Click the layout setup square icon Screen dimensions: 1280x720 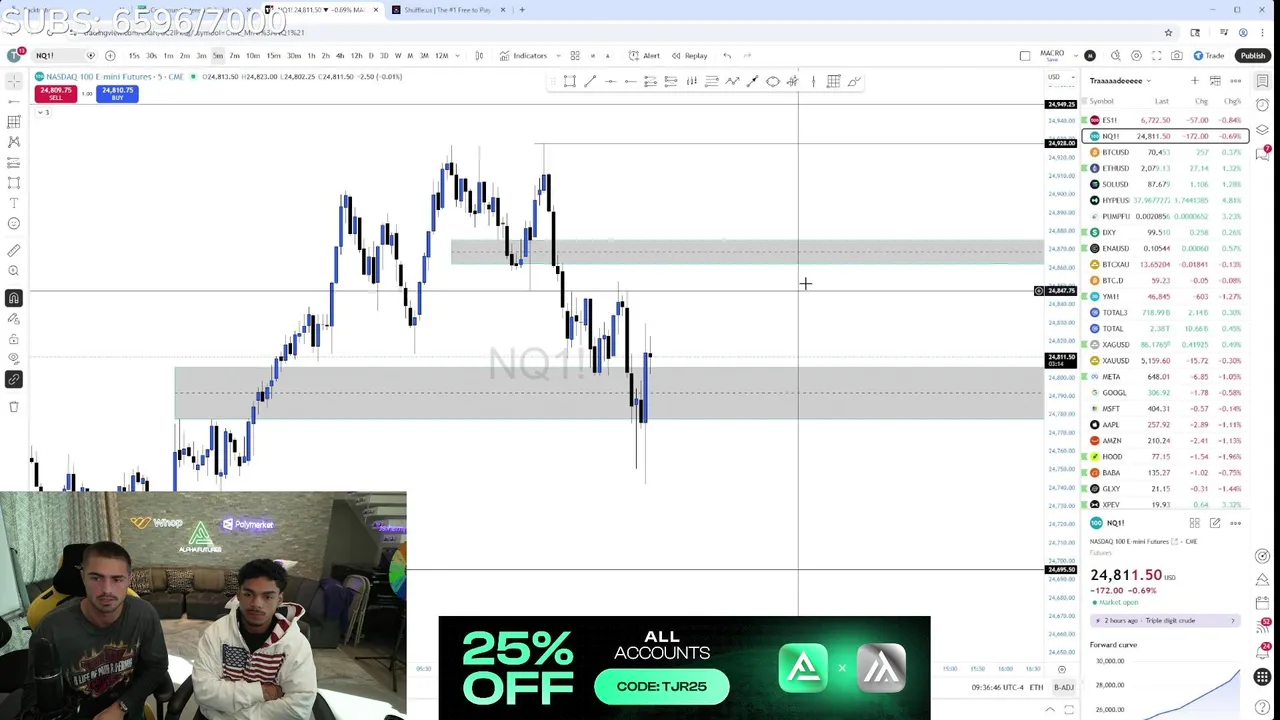(x=1025, y=55)
